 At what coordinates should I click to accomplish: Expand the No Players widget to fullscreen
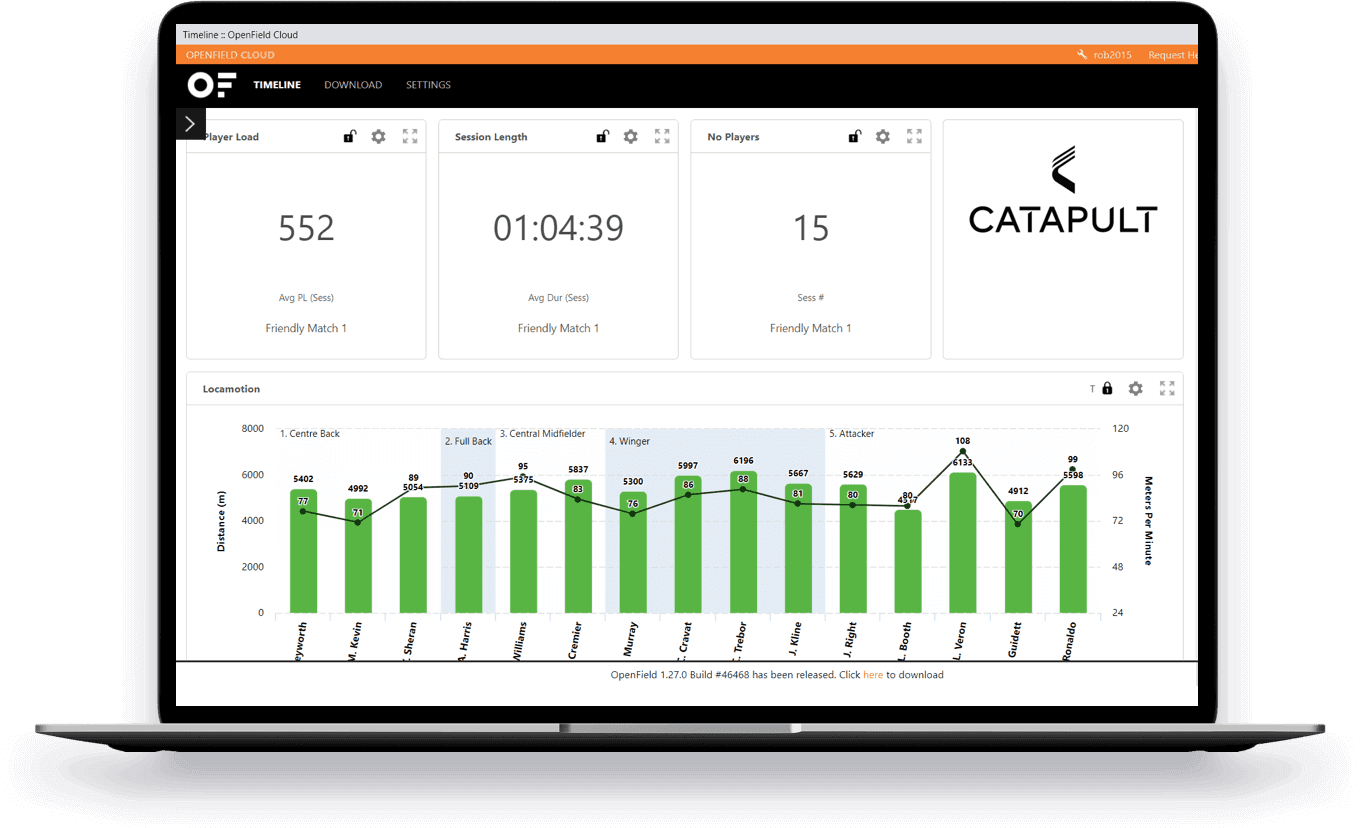[914, 137]
